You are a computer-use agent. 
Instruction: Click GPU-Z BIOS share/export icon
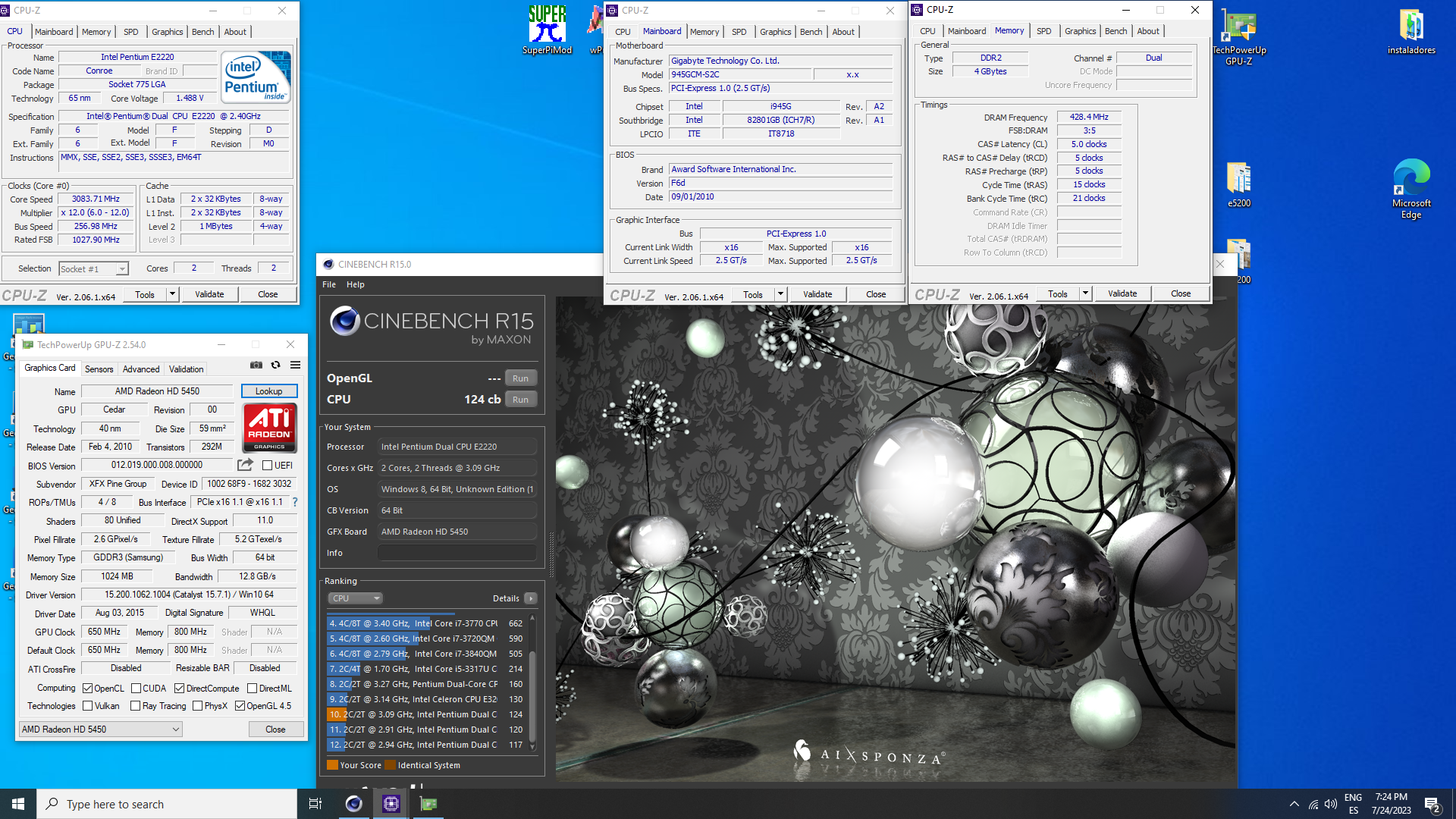pyautogui.click(x=245, y=465)
